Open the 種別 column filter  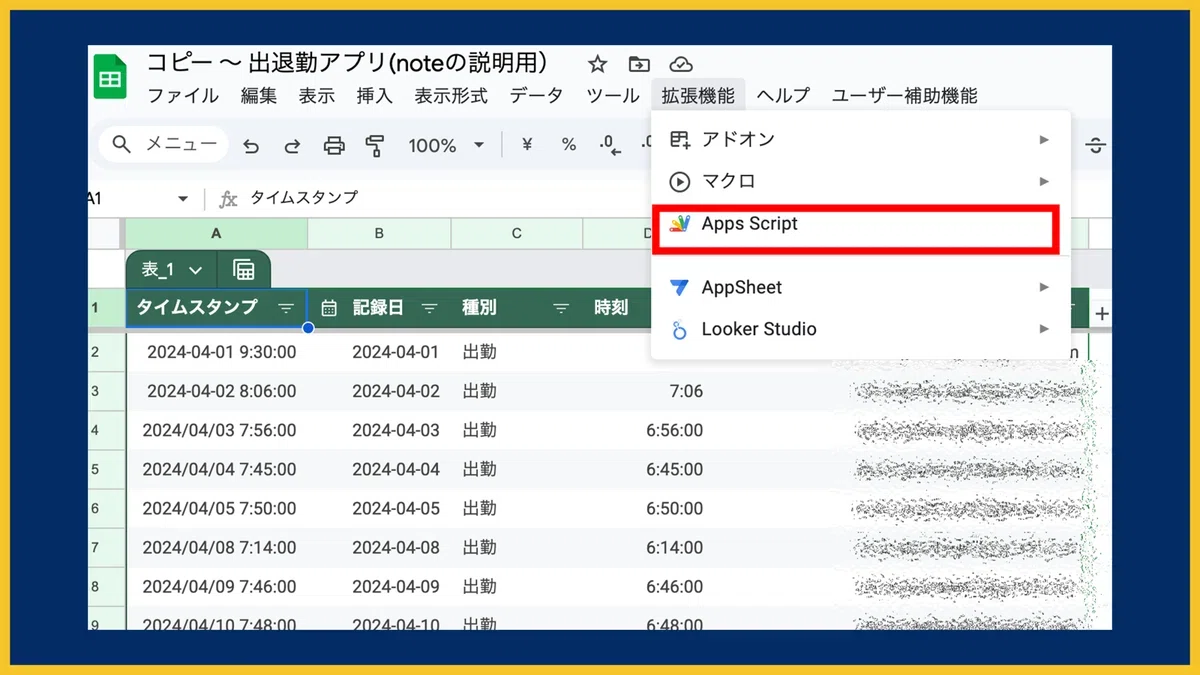[561, 308]
